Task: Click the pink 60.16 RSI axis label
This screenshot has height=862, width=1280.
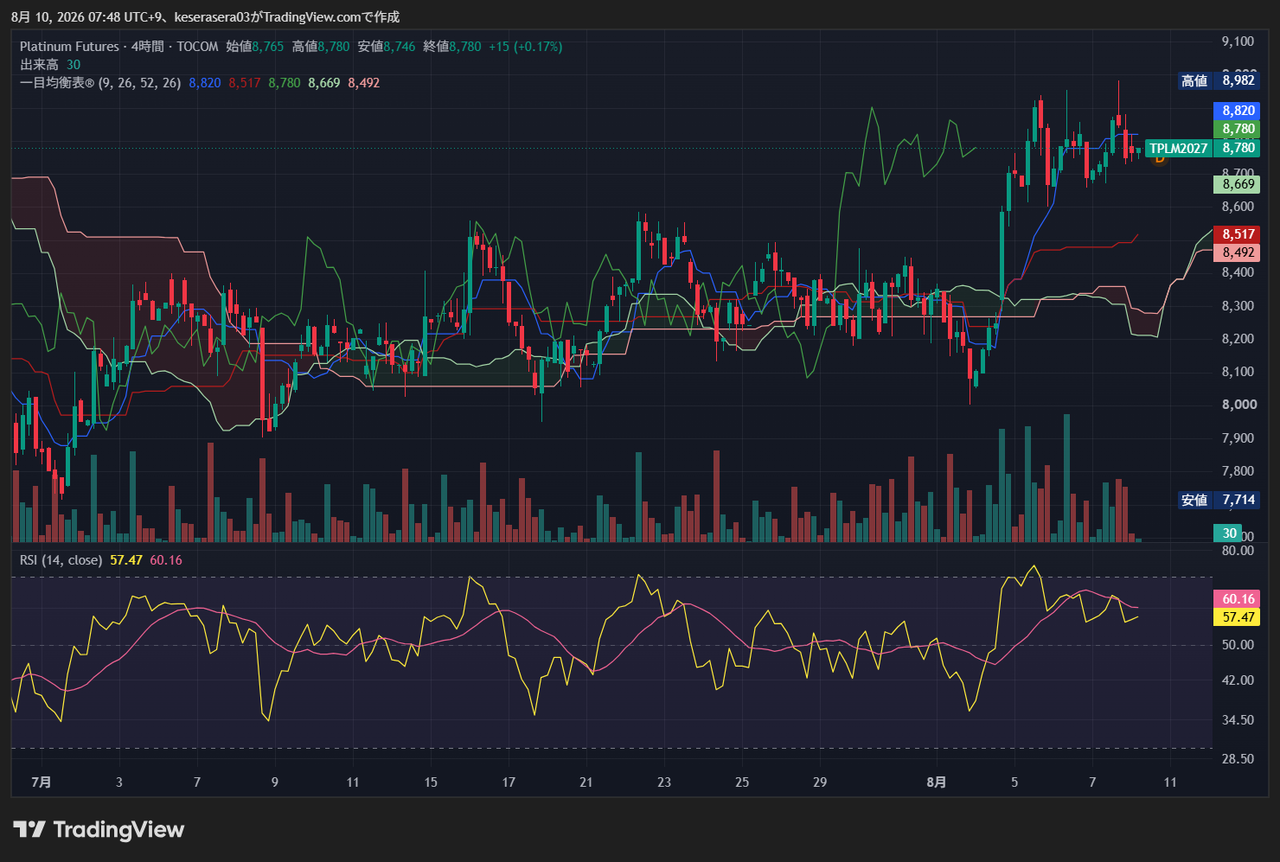Action: click(x=1238, y=599)
